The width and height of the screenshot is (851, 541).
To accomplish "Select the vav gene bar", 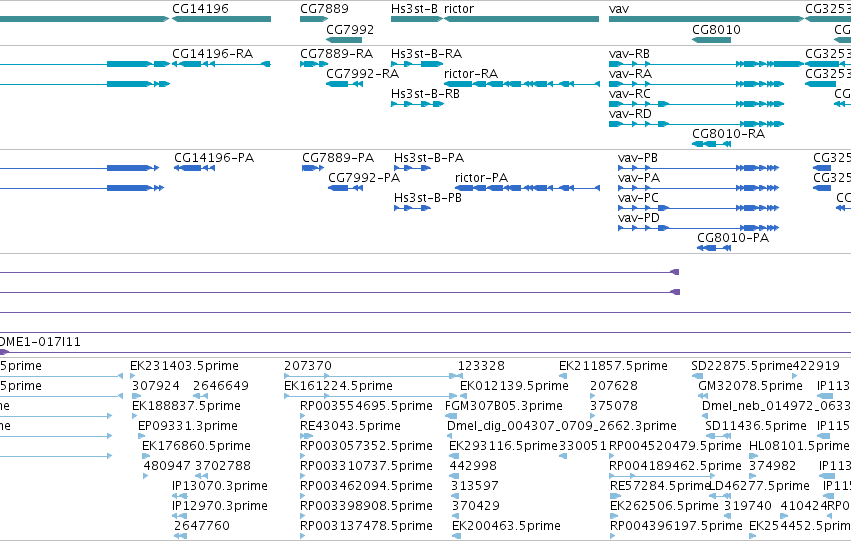I will (x=706, y=19).
